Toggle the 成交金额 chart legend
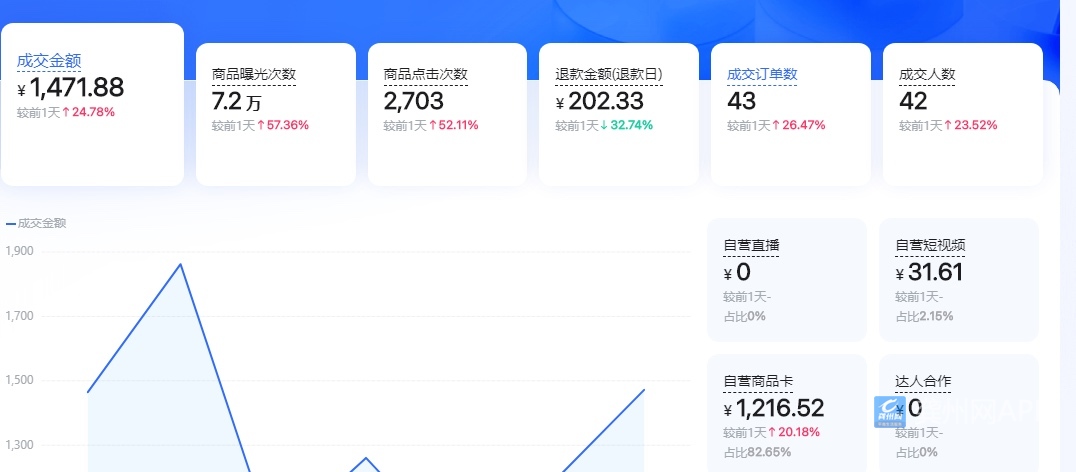This screenshot has width=1076, height=472. pos(36,224)
